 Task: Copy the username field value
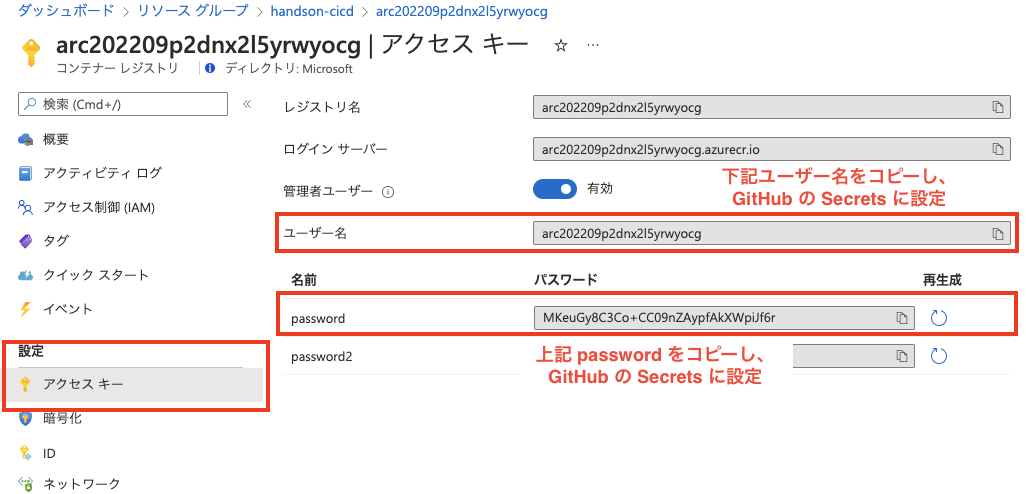[997, 234]
